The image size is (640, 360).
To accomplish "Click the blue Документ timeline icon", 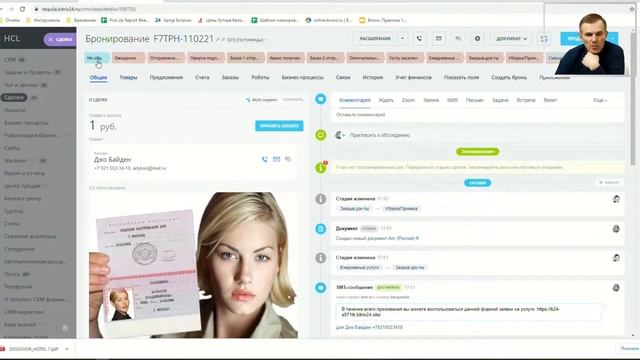I will [321, 229].
